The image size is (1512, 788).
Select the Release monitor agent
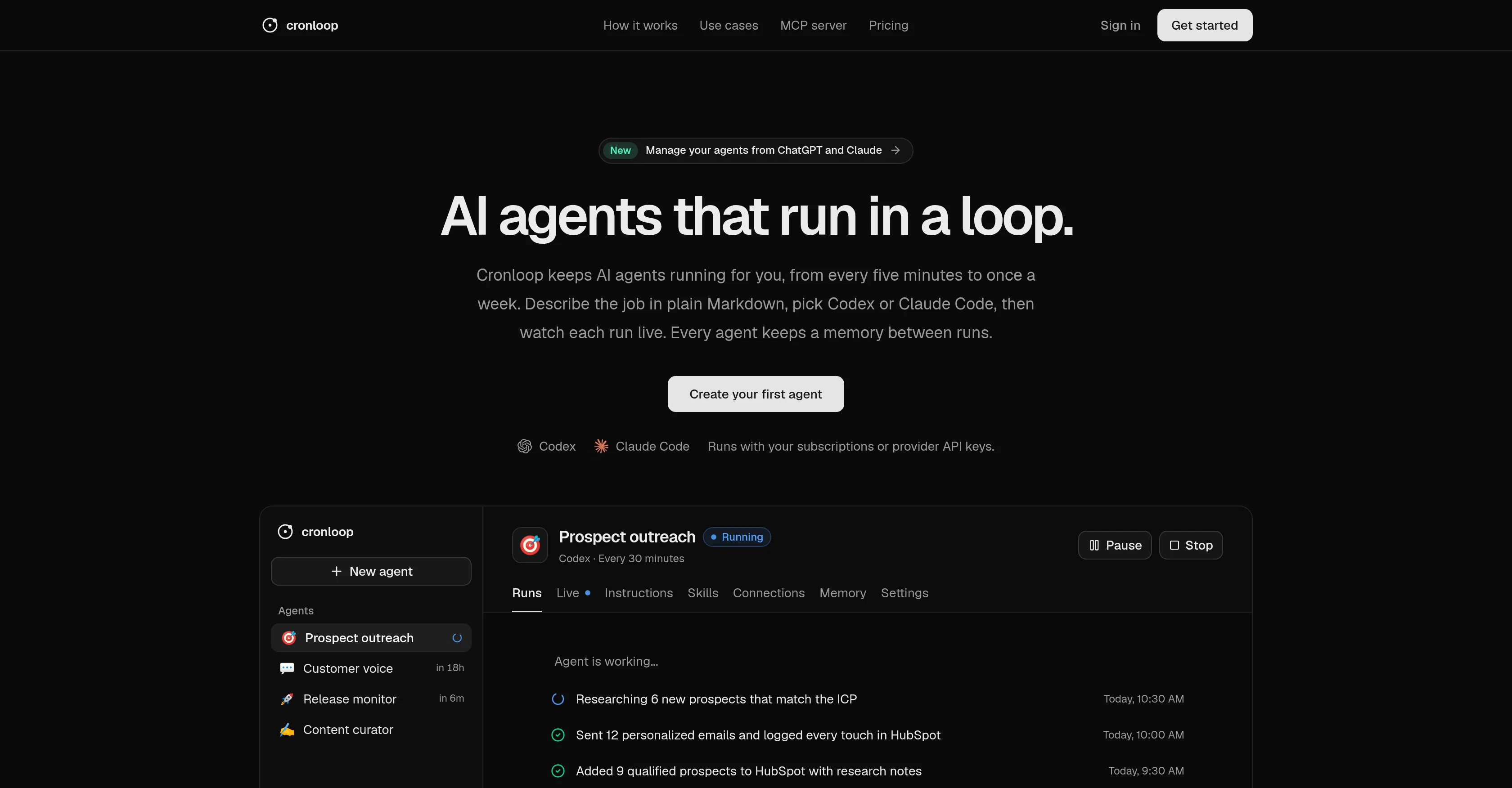click(x=371, y=699)
